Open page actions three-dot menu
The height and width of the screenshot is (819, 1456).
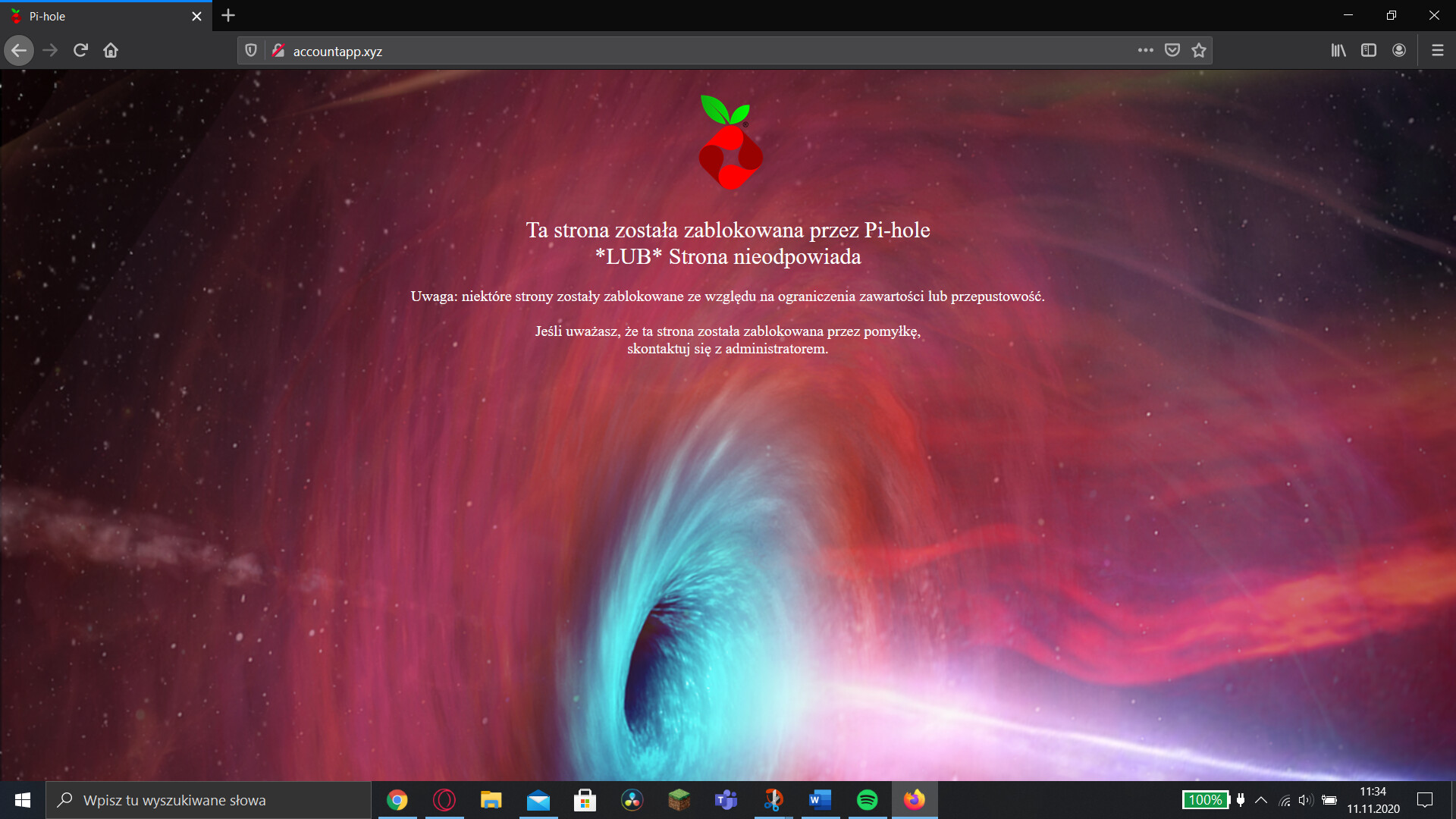click(1145, 50)
